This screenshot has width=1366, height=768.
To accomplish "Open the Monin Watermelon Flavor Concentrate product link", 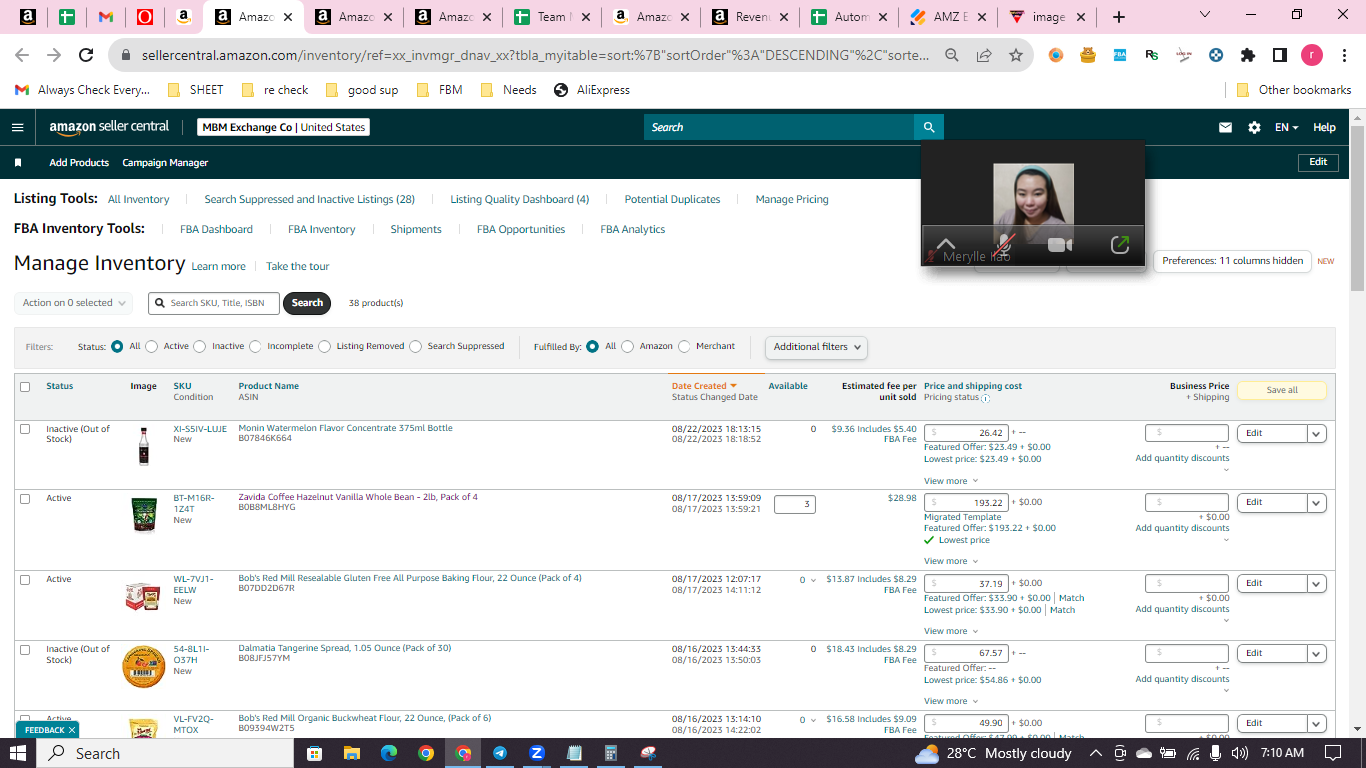I will pos(345,428).
